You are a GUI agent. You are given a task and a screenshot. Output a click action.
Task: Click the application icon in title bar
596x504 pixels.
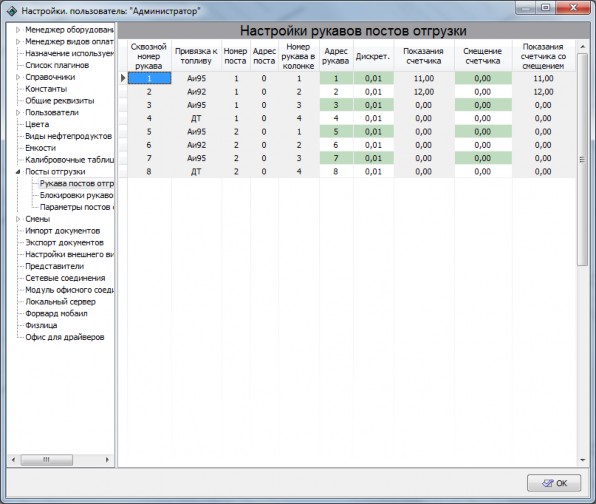click(x=12, y=11)
